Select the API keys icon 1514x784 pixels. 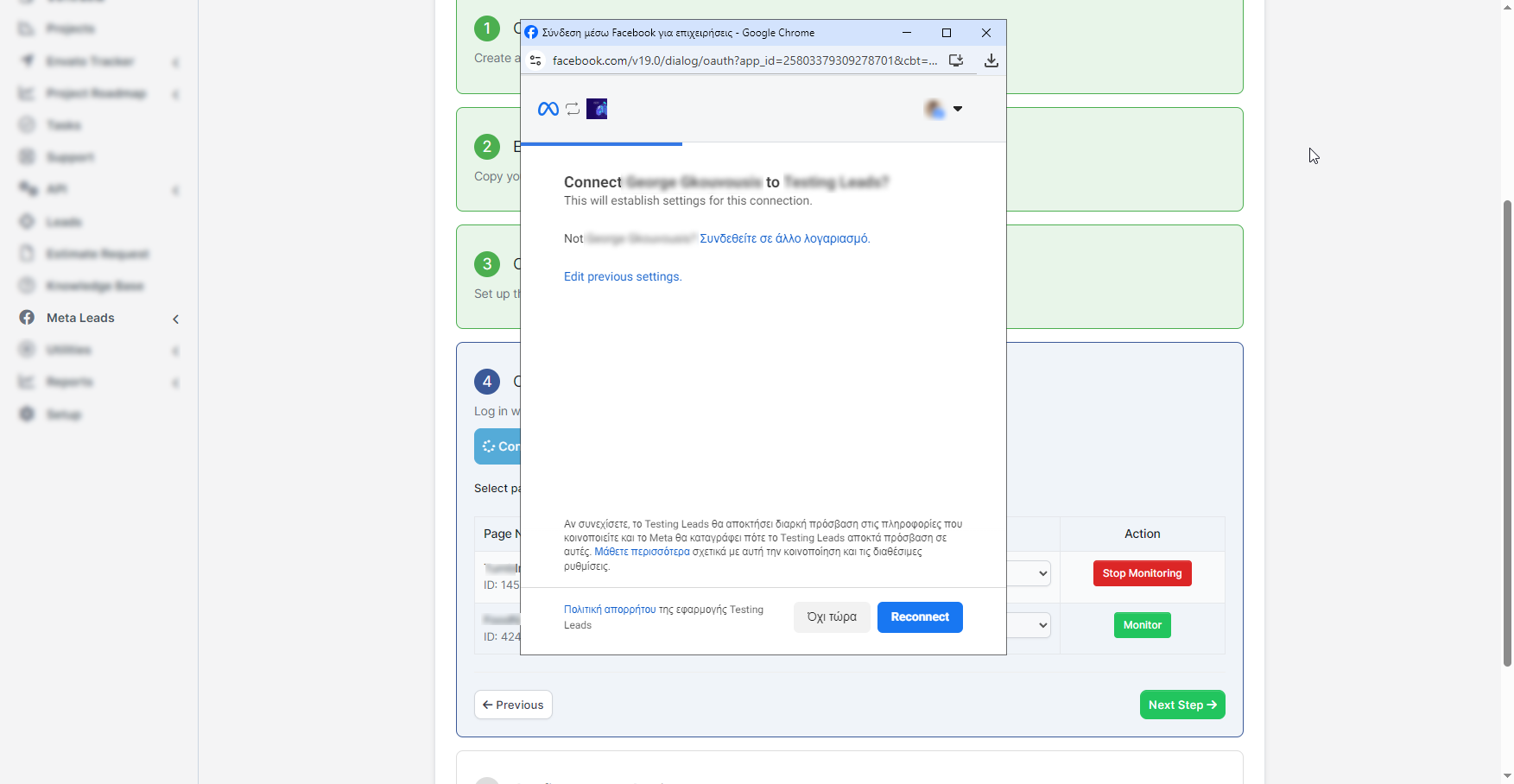27,188
